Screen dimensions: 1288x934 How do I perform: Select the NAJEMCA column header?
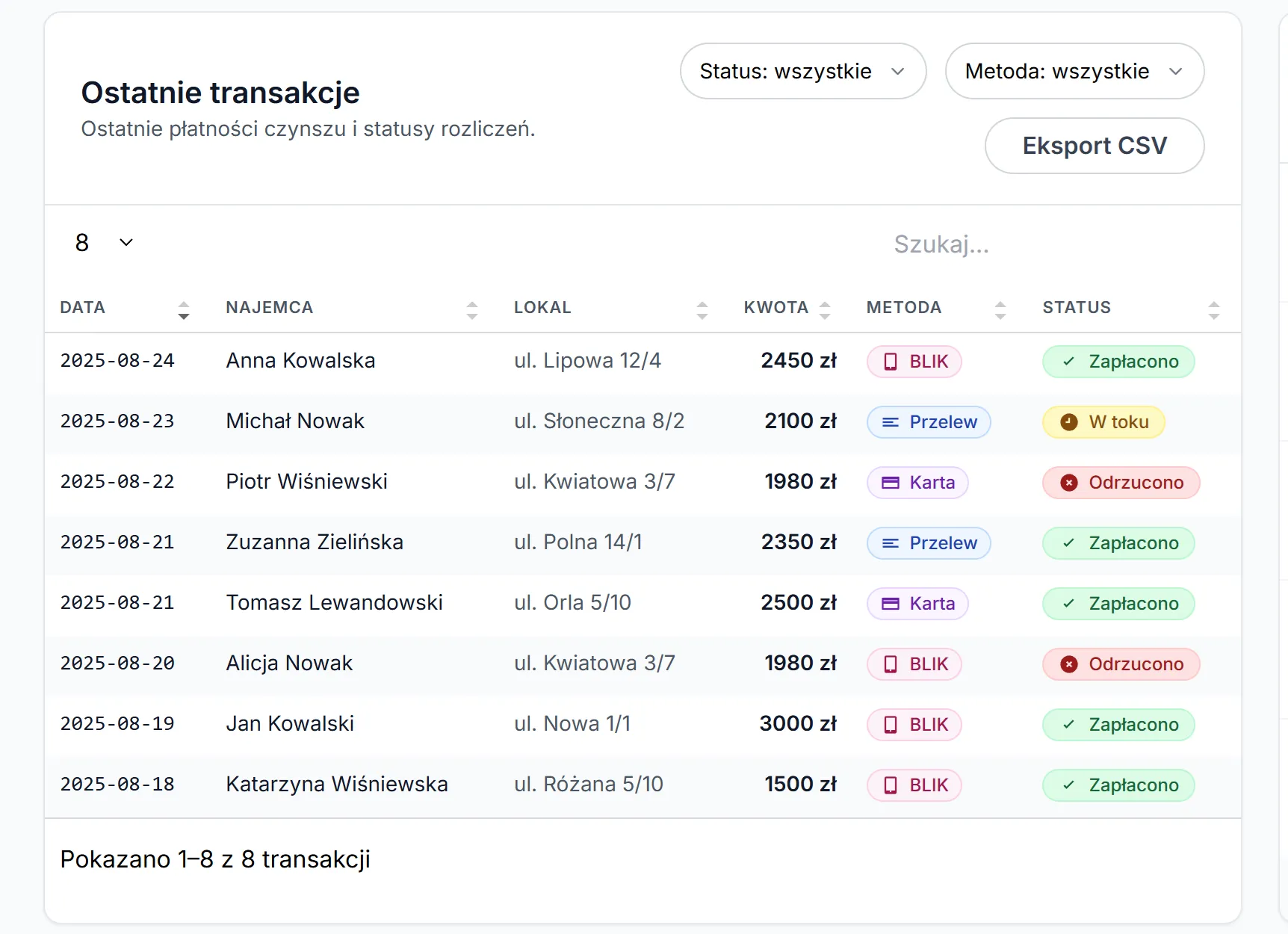[x=270, y=308]
